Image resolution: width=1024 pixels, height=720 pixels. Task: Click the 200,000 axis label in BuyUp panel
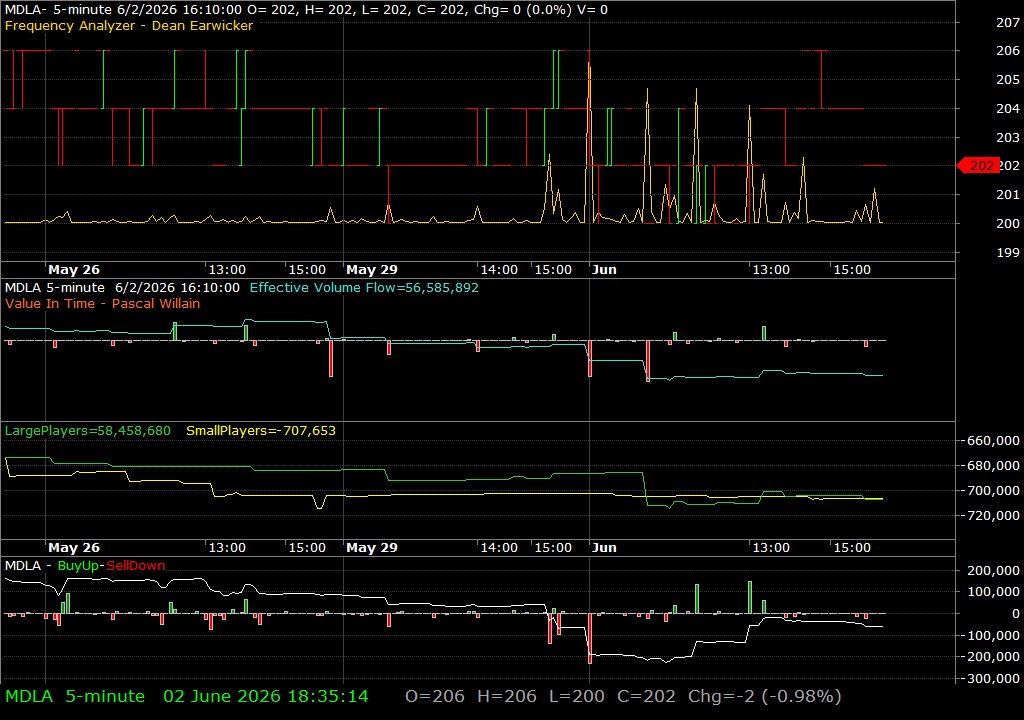click(x=993, y=570)
